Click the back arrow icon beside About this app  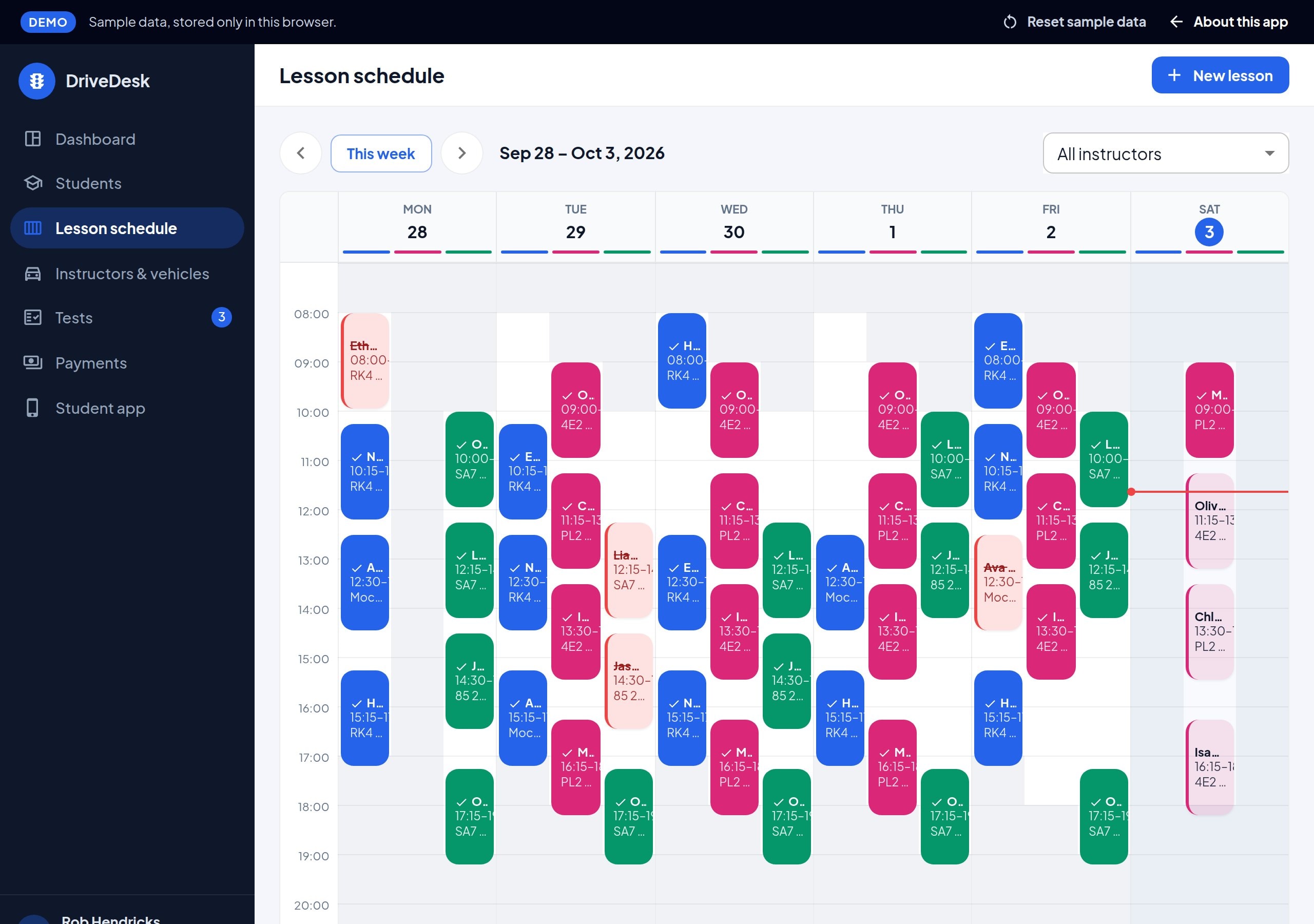click(1176, 22)
